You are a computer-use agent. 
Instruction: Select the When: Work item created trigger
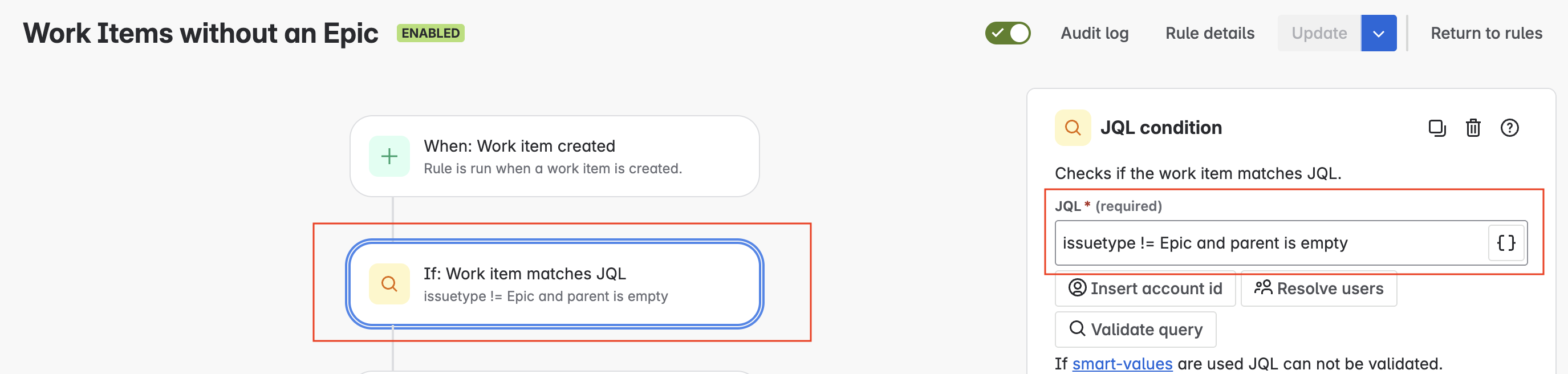point(555,156)
